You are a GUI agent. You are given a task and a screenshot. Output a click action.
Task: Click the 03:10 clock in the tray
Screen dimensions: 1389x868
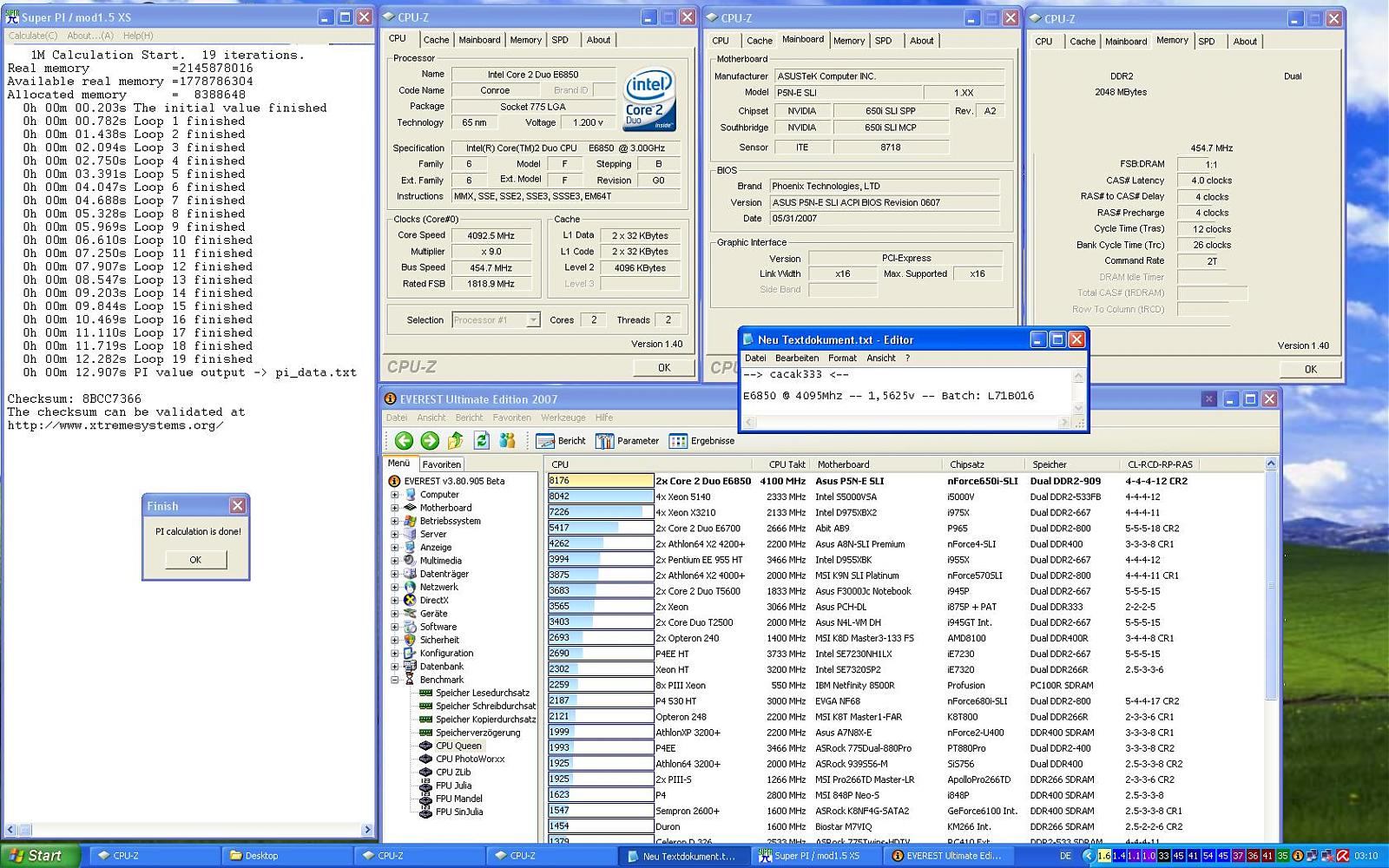coord(1366,856)
